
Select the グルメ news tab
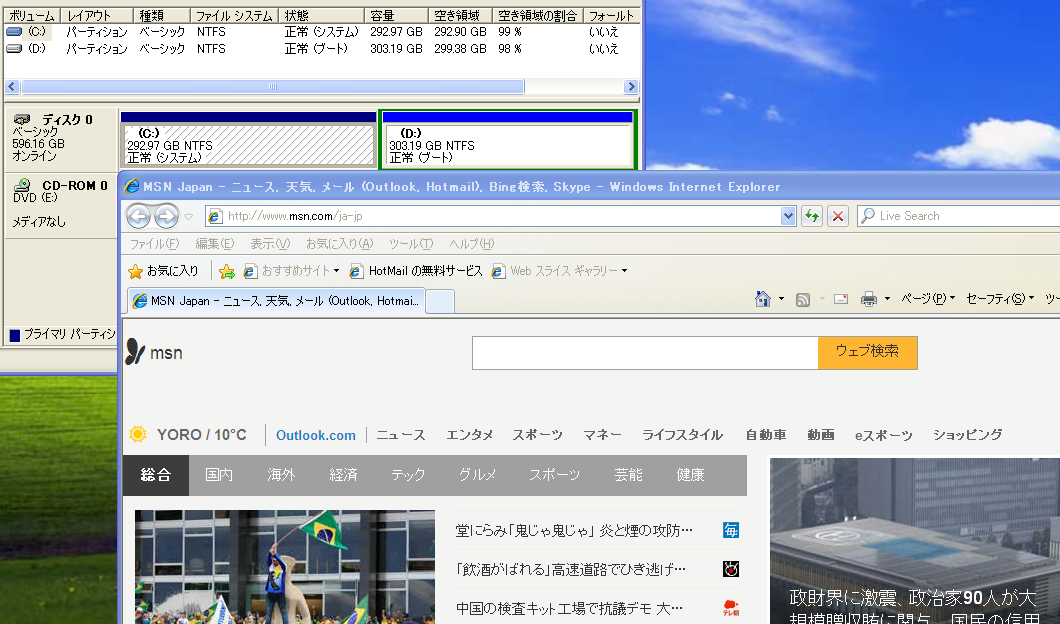point(477,475)
